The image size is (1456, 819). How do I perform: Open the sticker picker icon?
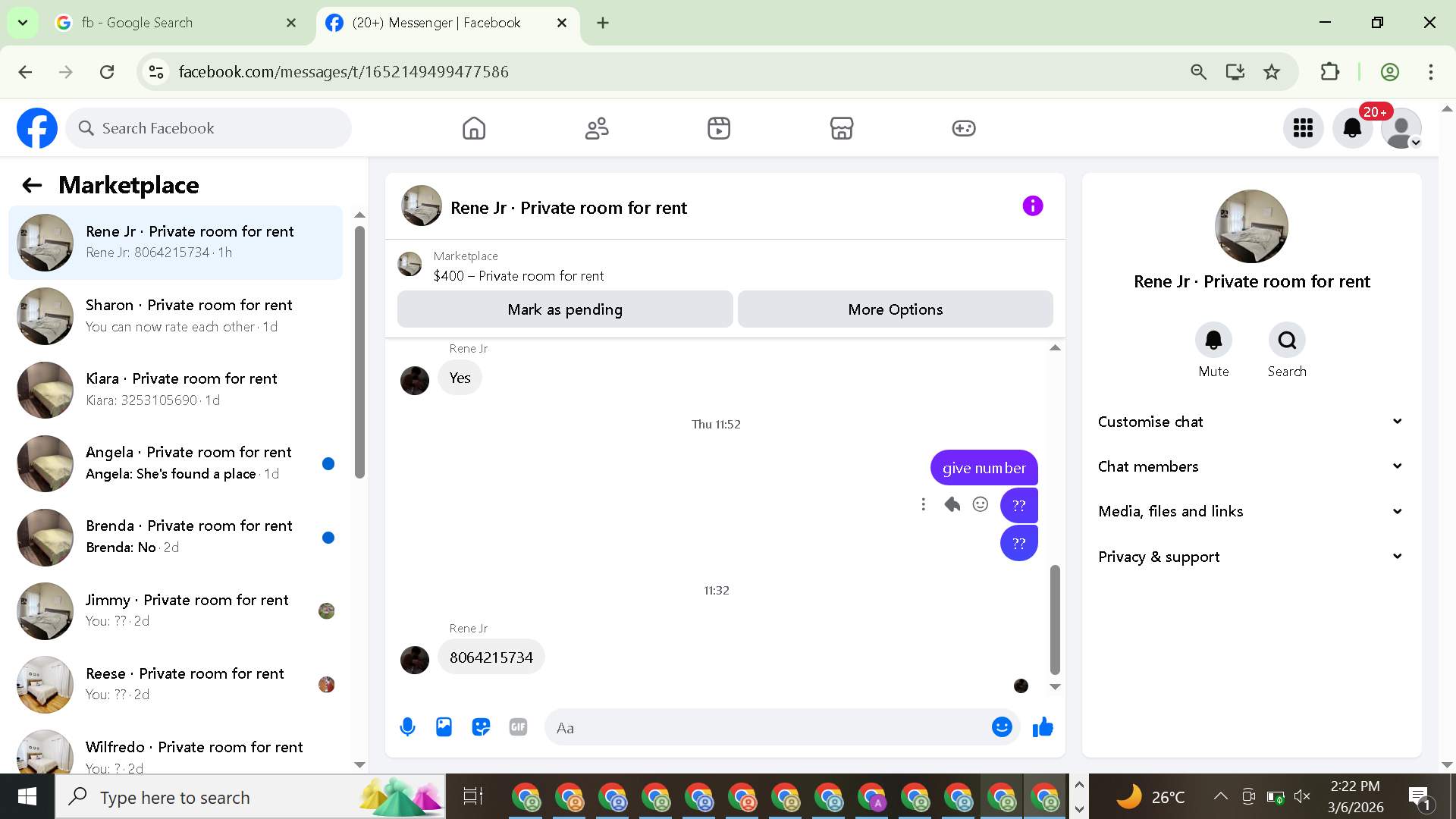coord(481,727)
